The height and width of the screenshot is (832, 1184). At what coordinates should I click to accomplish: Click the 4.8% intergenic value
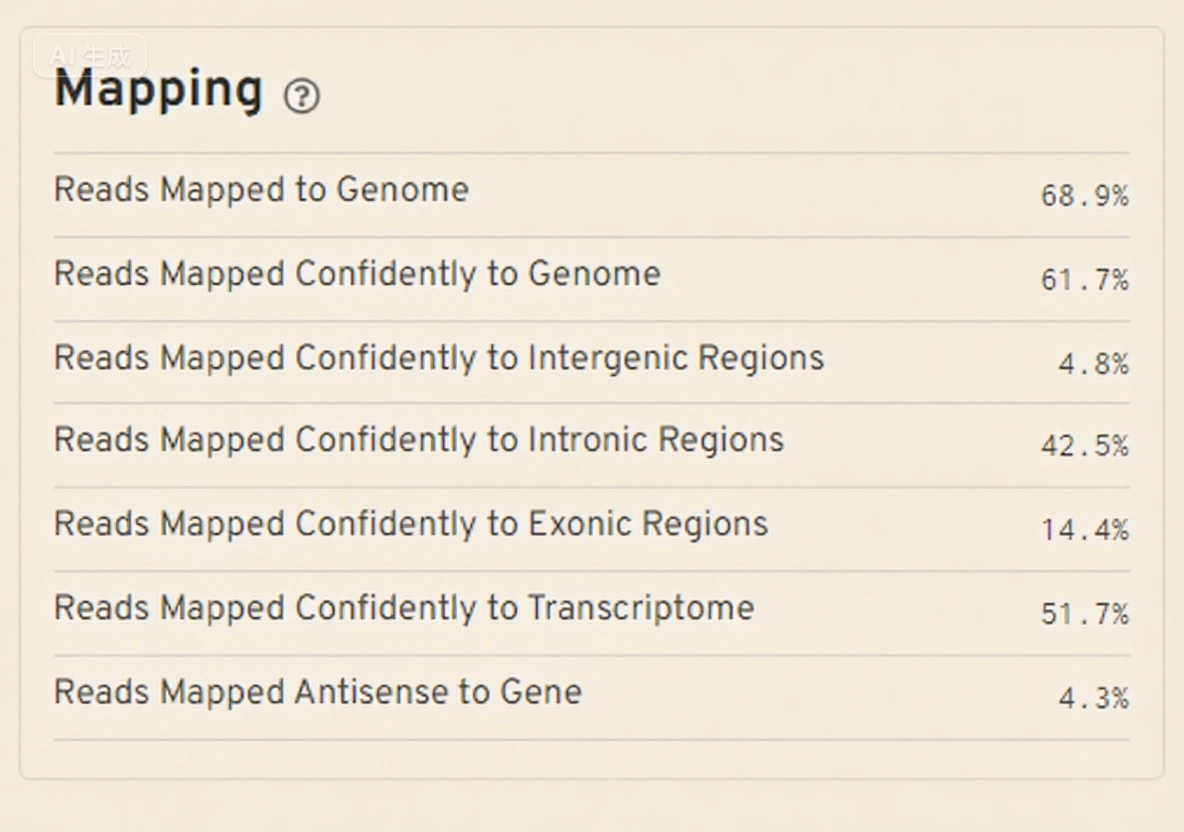tap(1093, 365)
